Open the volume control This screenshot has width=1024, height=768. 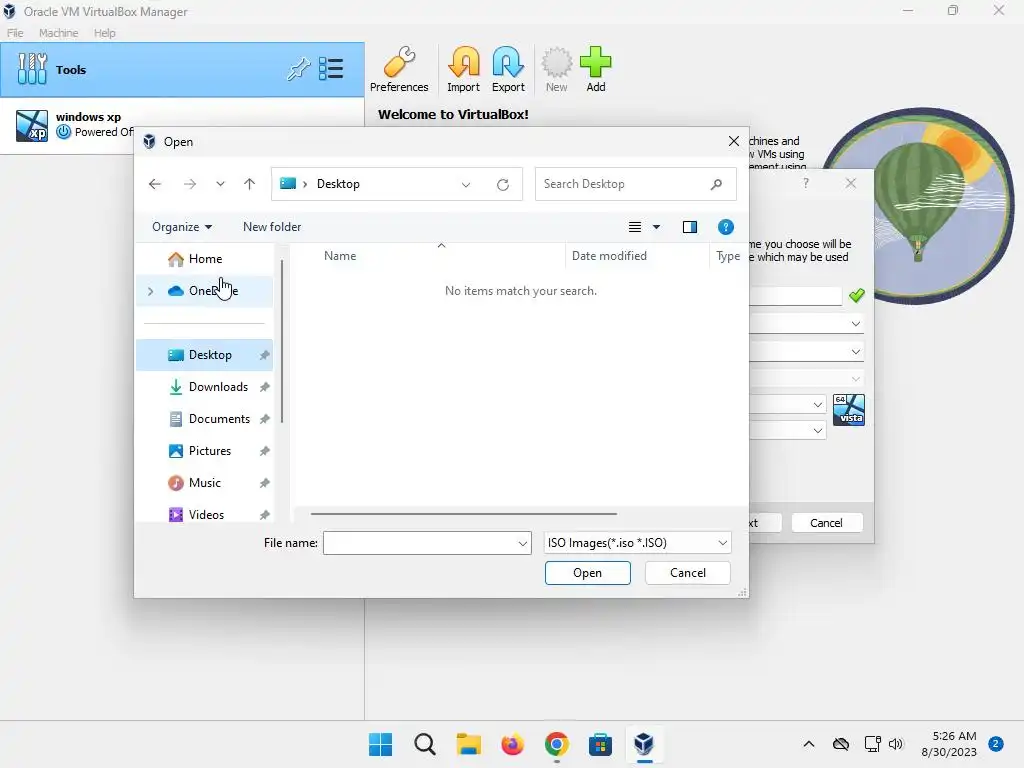(896, 744)
